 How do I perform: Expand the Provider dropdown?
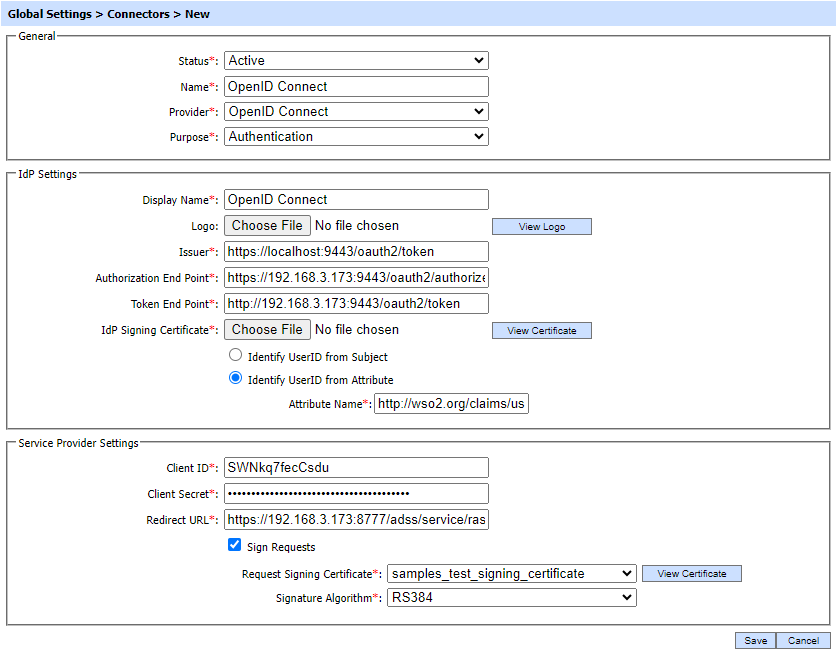click(355, 112)
